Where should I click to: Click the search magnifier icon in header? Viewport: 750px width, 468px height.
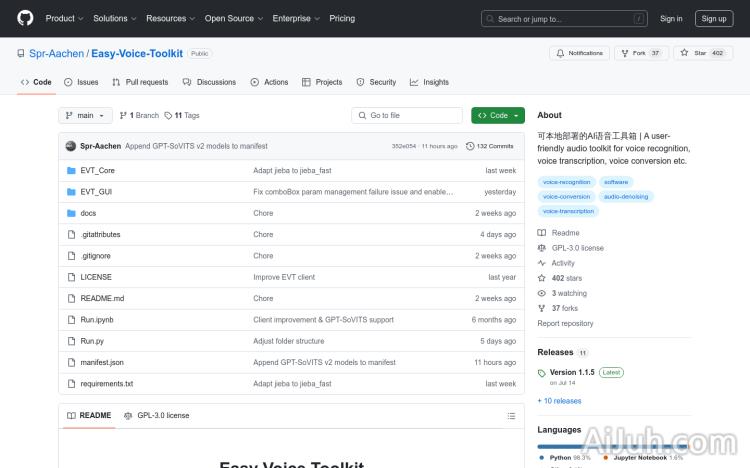pyautogui.click(x=490, y=19)
